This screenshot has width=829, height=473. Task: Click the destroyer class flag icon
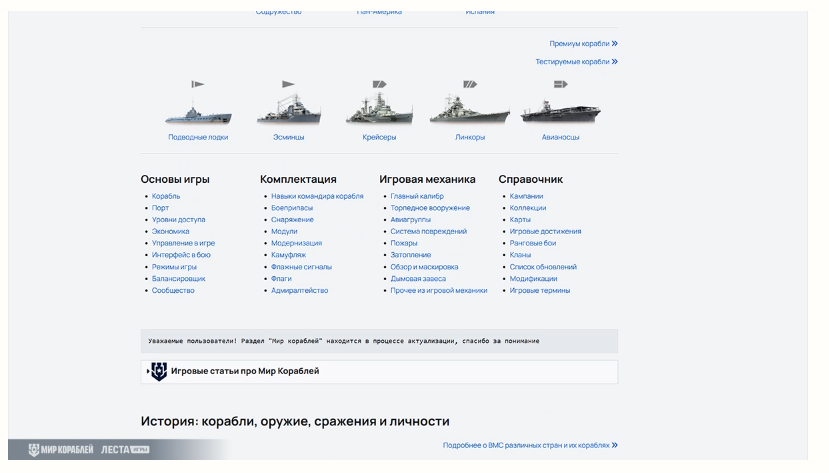(x=288, y=84)
